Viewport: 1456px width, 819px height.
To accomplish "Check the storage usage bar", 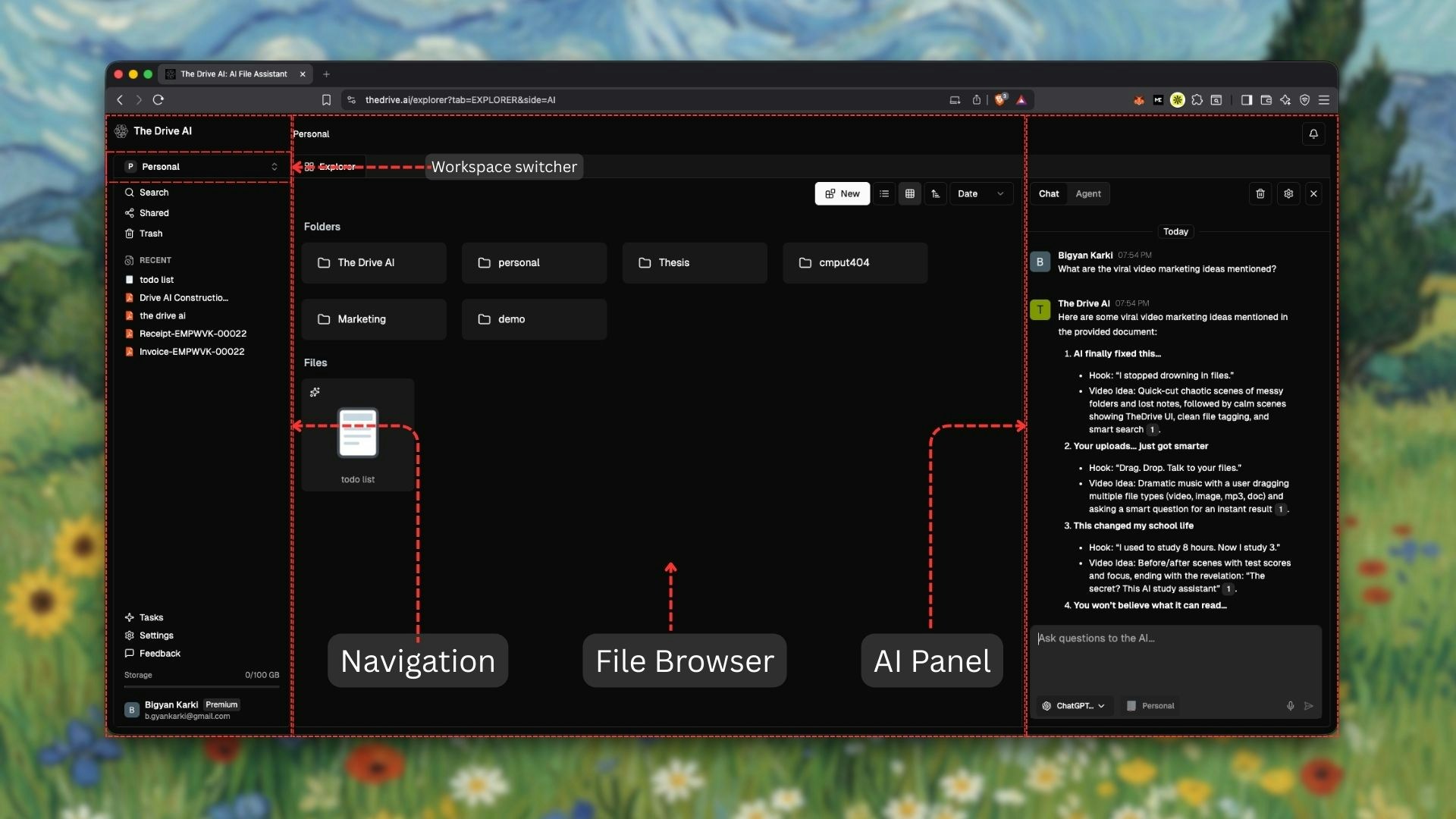I will [200, 686].
